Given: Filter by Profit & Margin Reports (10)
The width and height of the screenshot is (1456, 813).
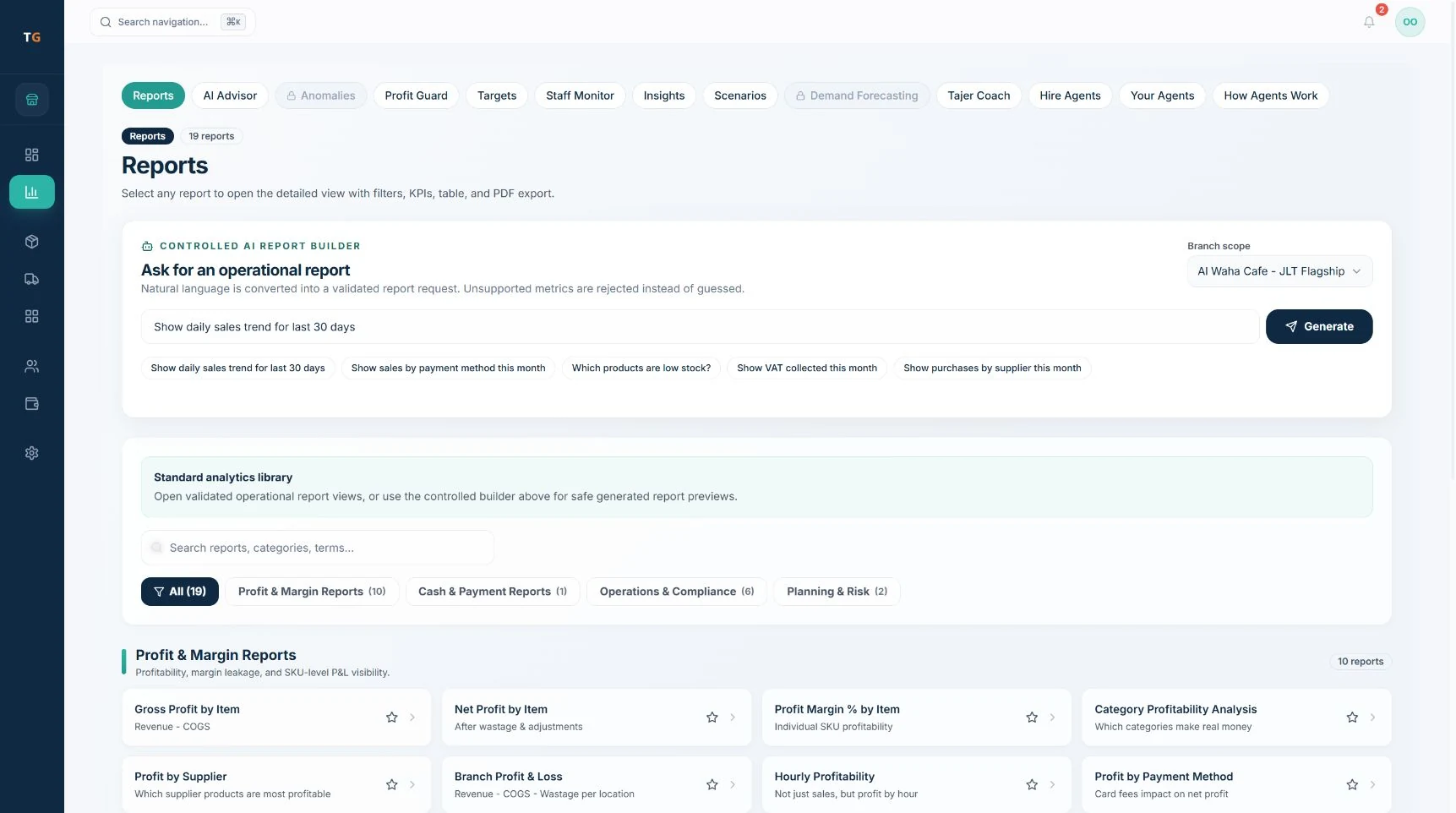Looking at the screenshot, I should click(x=312, y=592).
